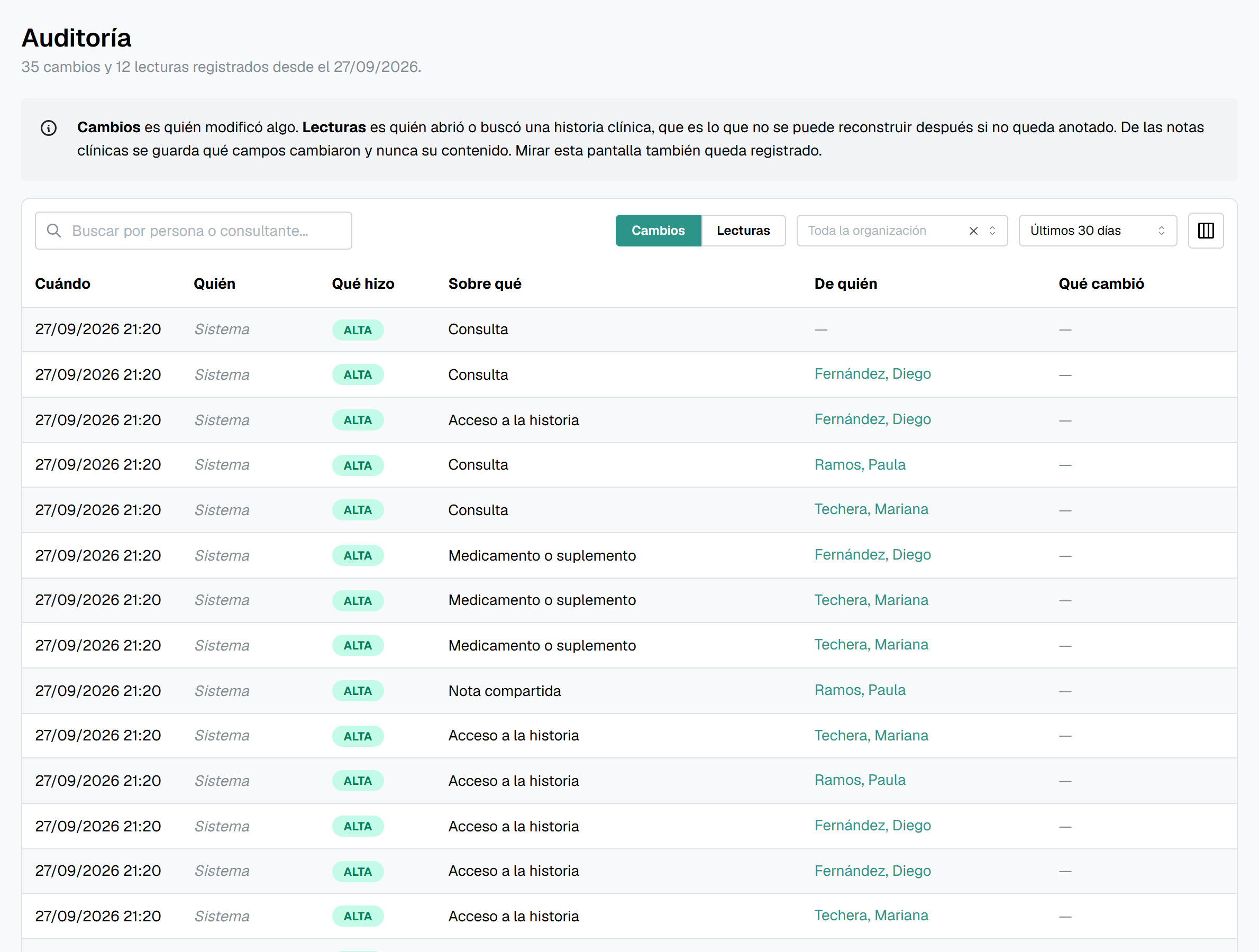Focus the 'Buscar por persona o consultante' field
Image resolution: width=1259 pixels, height=952 pixels.
point(194,231)
